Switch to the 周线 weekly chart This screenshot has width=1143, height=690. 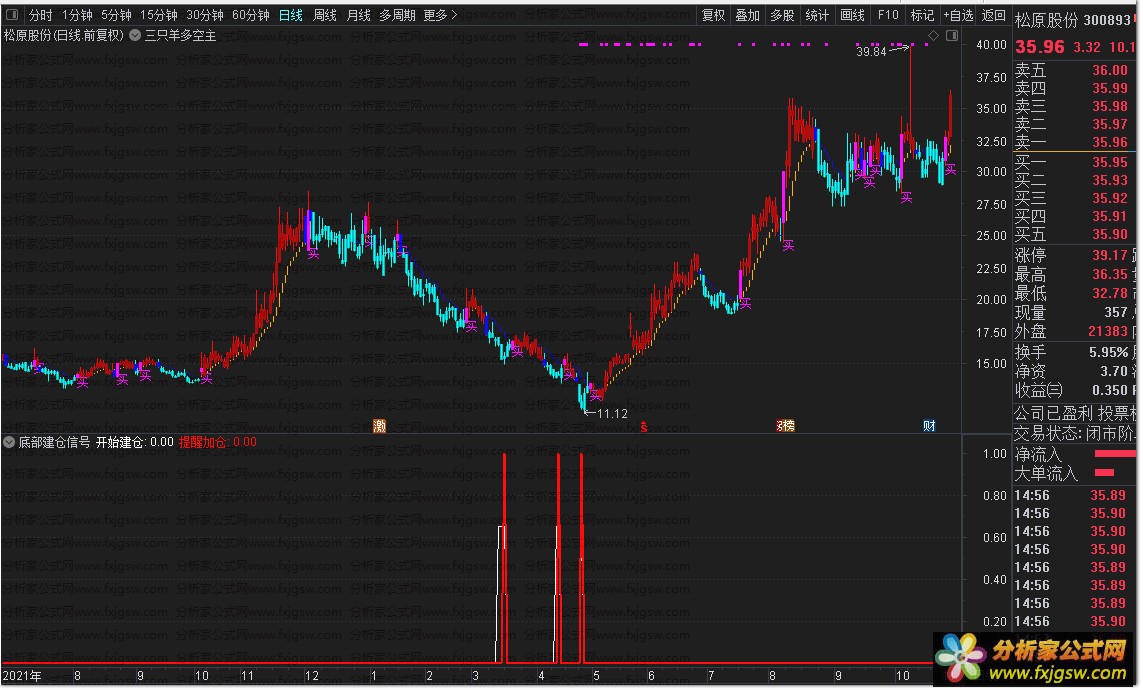324,15
